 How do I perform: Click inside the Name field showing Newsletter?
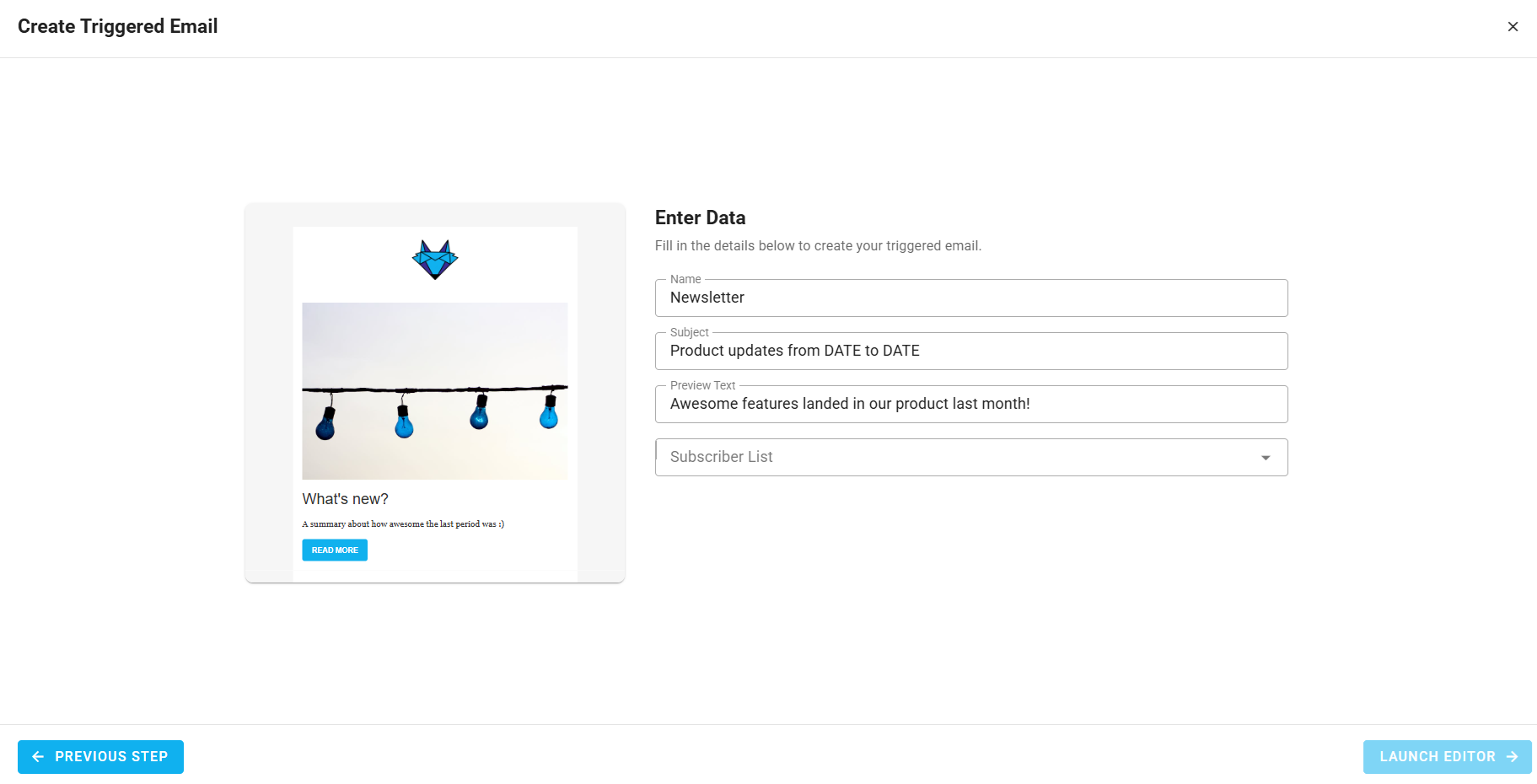(x=970, y=298)
